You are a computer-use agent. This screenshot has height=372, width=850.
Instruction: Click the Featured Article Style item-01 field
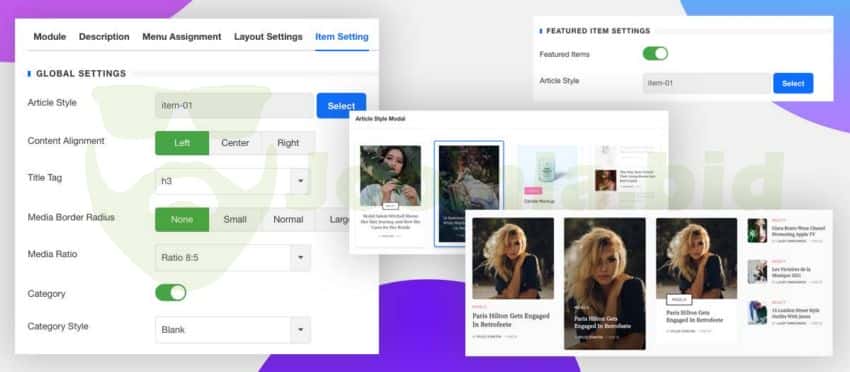click(707, 84)
